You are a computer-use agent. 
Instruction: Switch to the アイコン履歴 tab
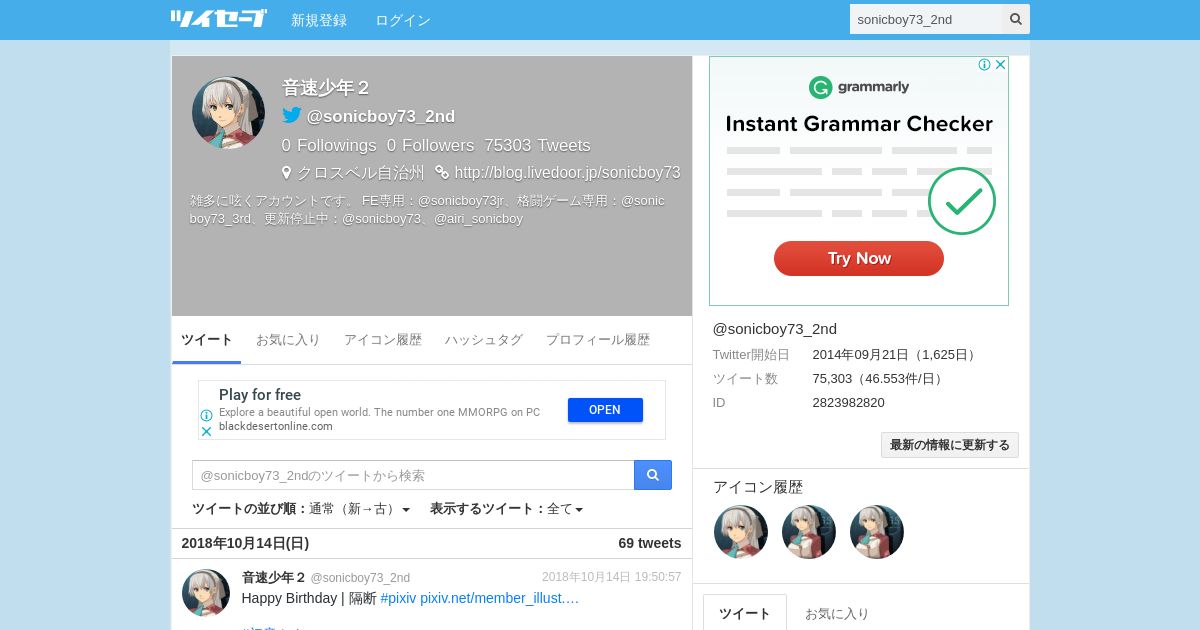pos(383,340)
